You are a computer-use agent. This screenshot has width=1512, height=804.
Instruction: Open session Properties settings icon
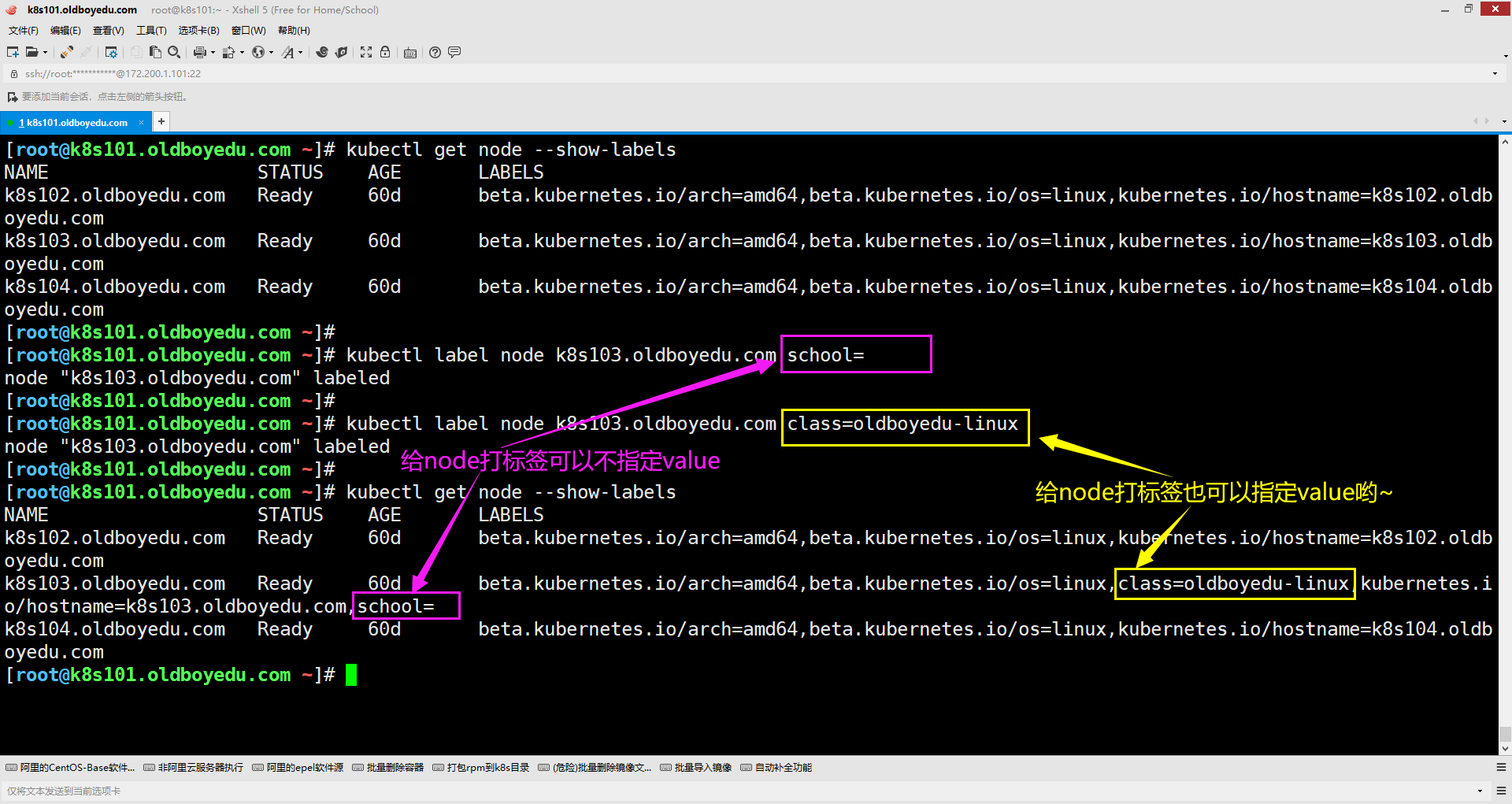click(x=111, y=53)
